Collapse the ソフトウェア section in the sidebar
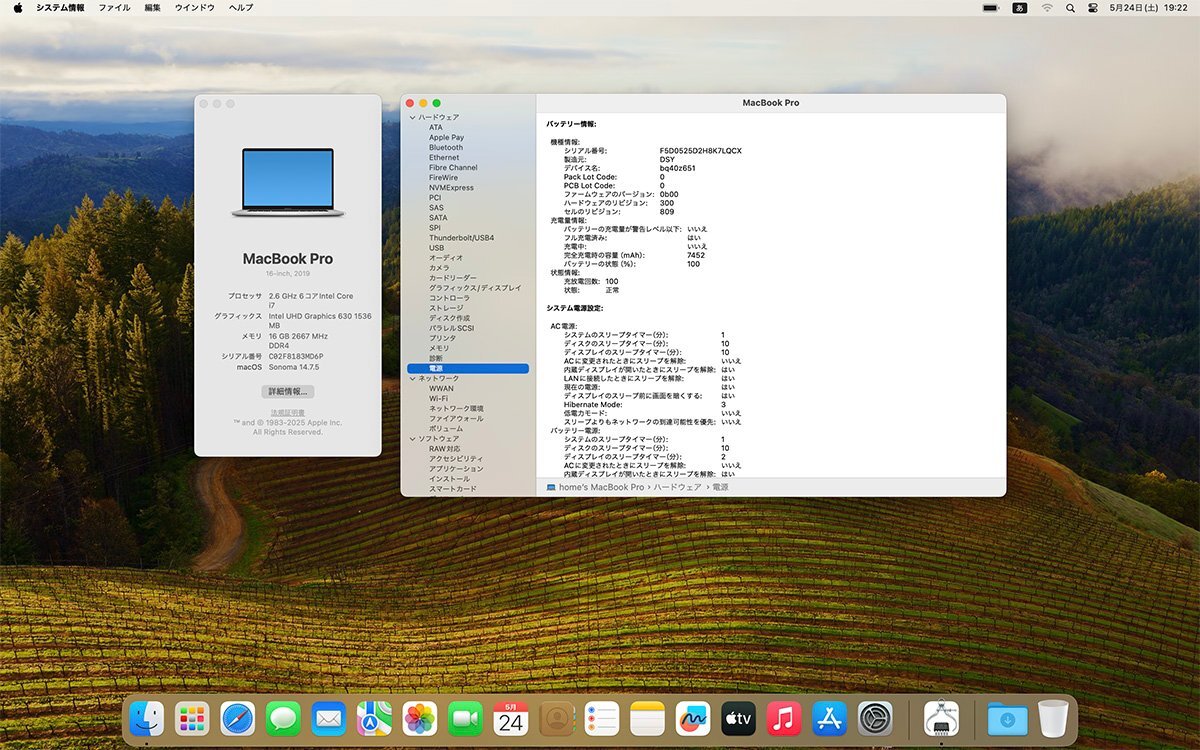The width and height of the screenshot is (1200, 750). (411, 439)
